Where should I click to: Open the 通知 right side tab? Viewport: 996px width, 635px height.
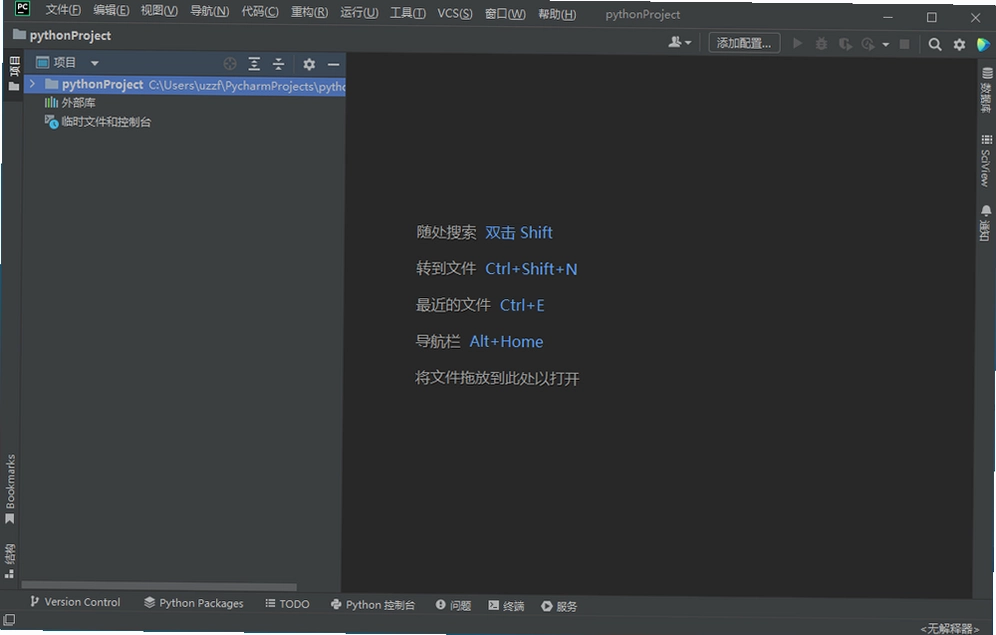pos(985,223)
